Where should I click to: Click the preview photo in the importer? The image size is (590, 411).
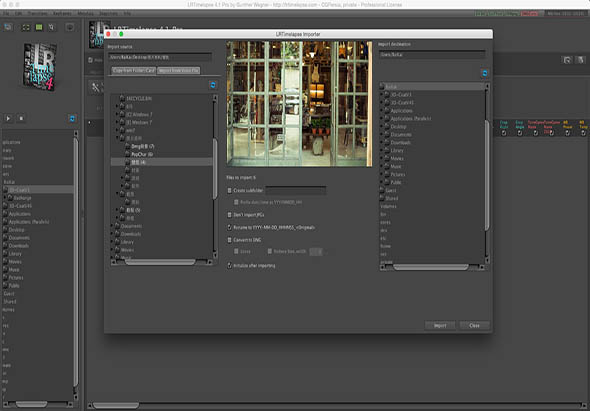pyautogui.click(x=299, y=104)
